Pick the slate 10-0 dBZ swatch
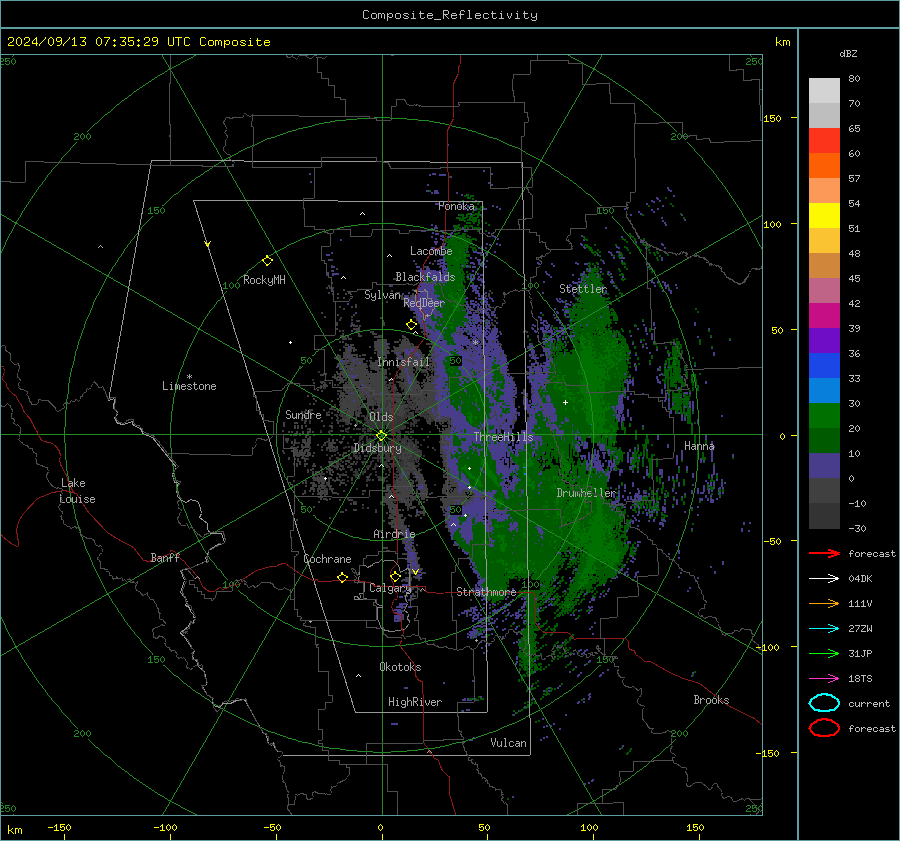The image size is (900, 841). 824,466
